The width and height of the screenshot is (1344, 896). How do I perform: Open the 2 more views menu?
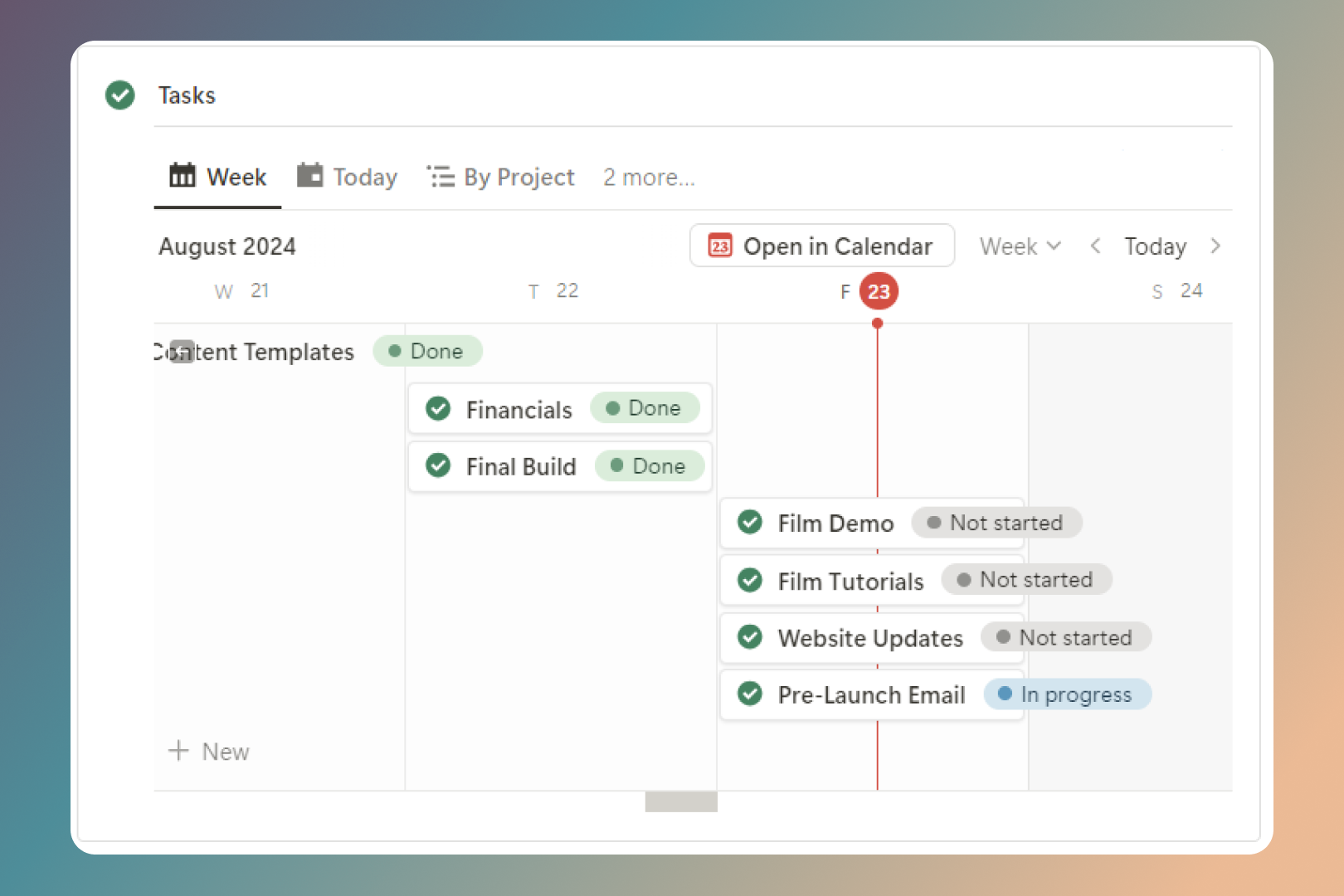point(649,176)
